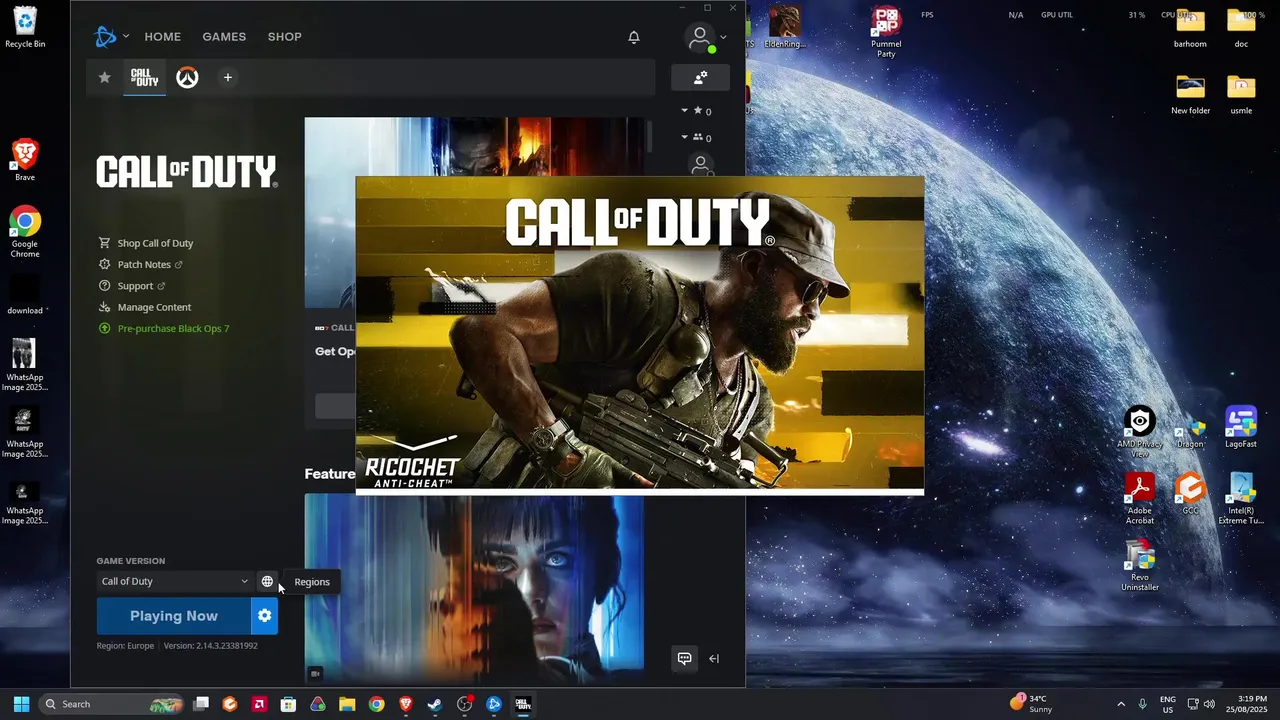Expand the Game Version dropdown
Viewport: 1280px width, 720px height.
point(174,581)
